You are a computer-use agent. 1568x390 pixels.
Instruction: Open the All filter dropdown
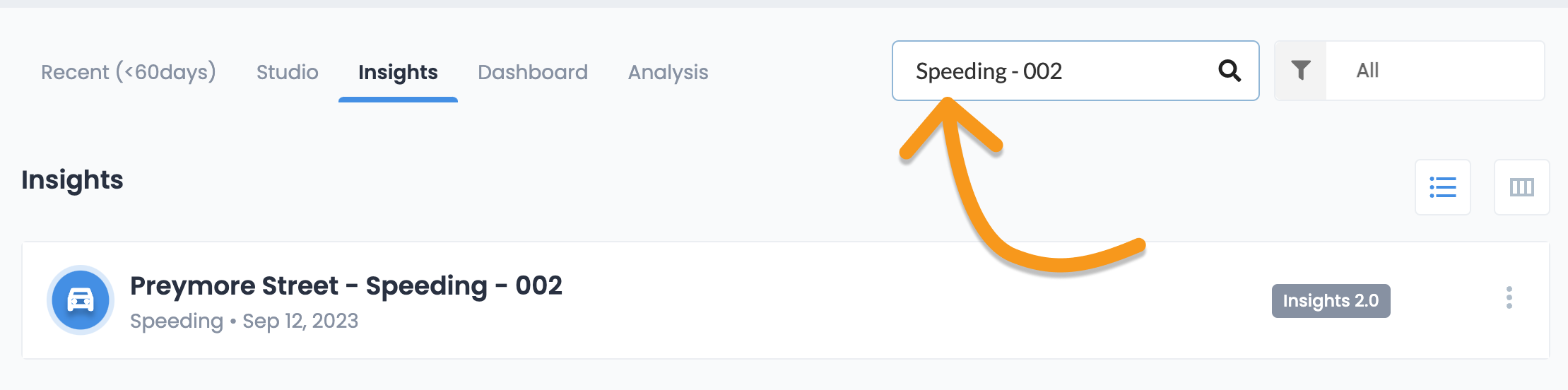click(1435, 71)
